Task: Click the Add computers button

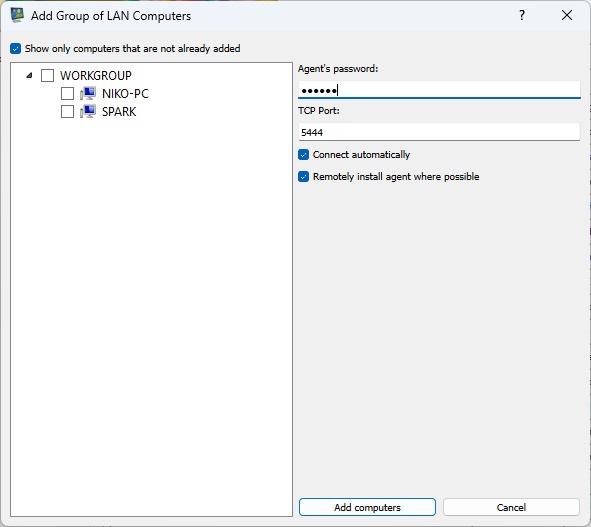Action: tap(367, 507)
